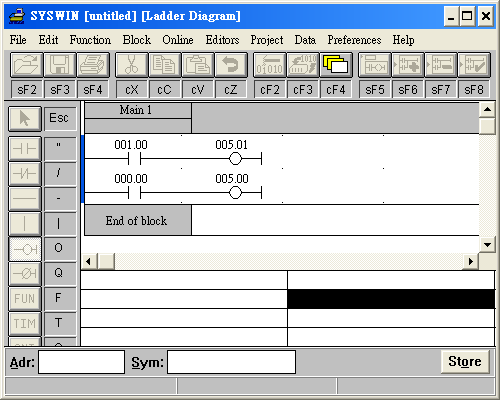
Task: Select the open contact tool icon
Action: [x=25, y=149]
